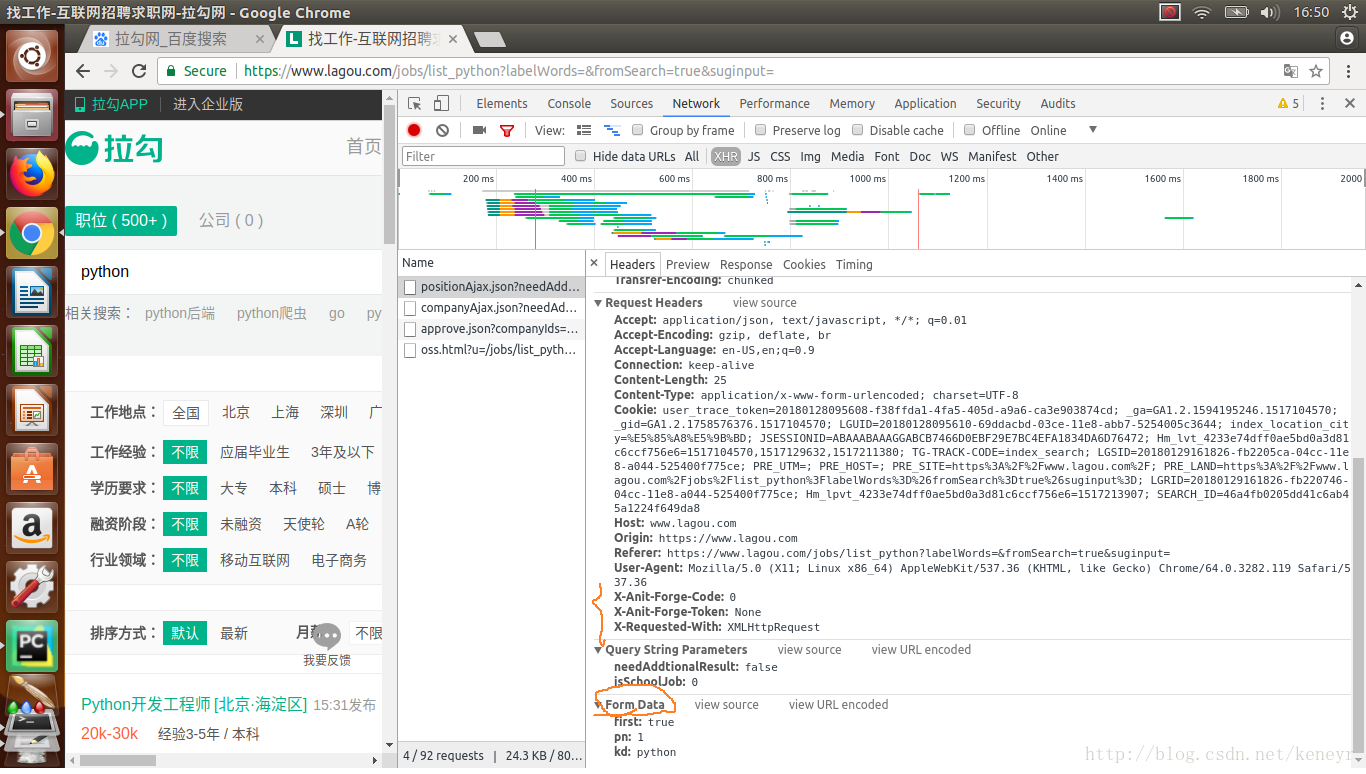Open the Ubuntu Dash home button
The height and width of the screenshot is (774, 1366).
click(x=33, y=56)
